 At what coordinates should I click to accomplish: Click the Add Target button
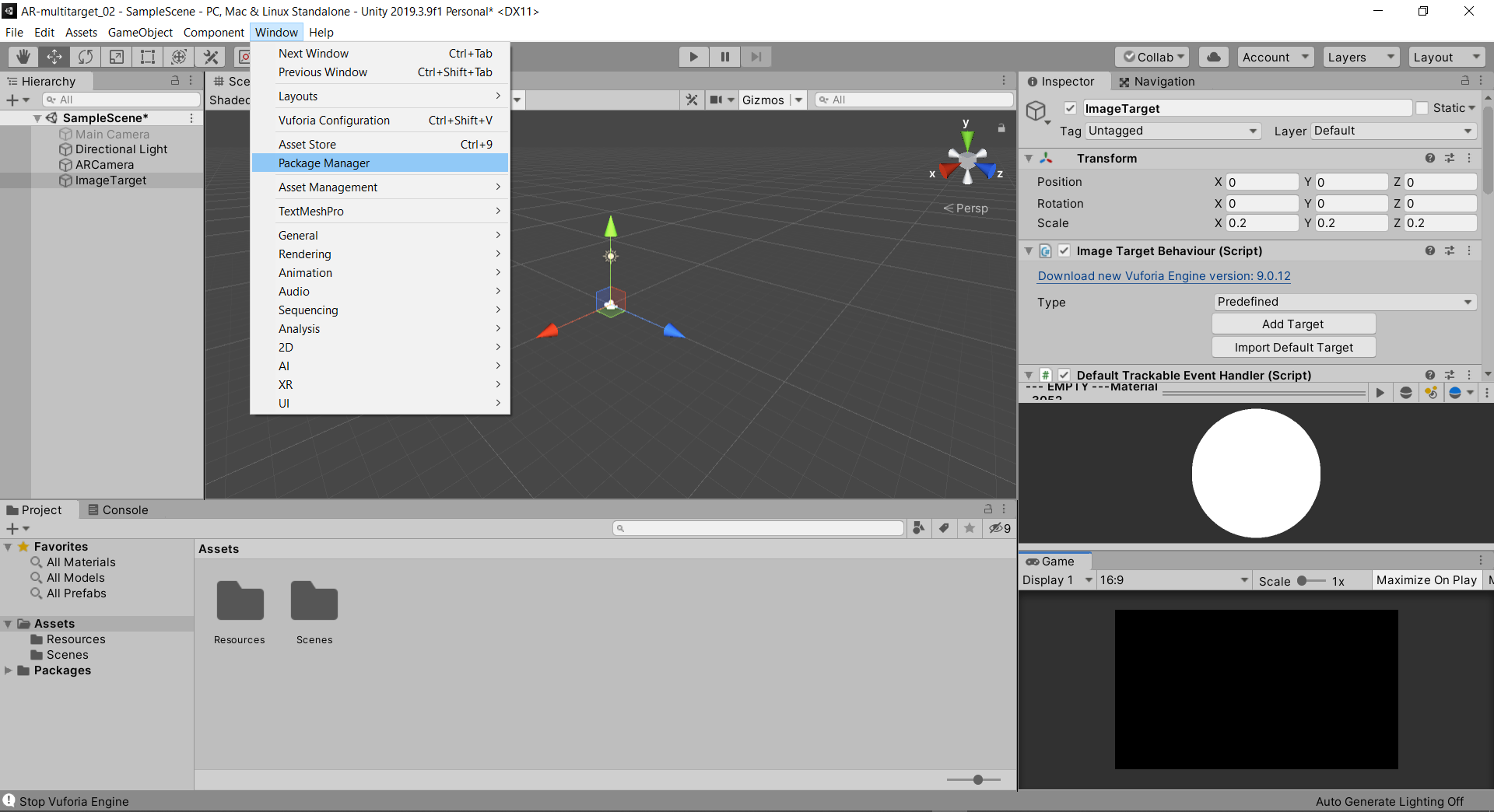pos(1293,324)
